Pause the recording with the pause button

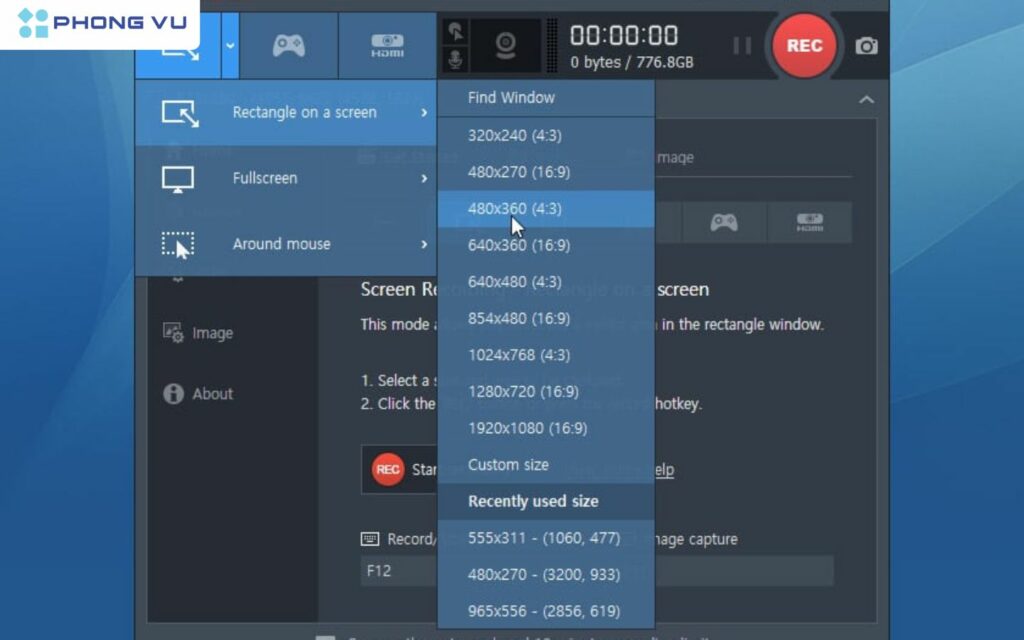[742, 46]
